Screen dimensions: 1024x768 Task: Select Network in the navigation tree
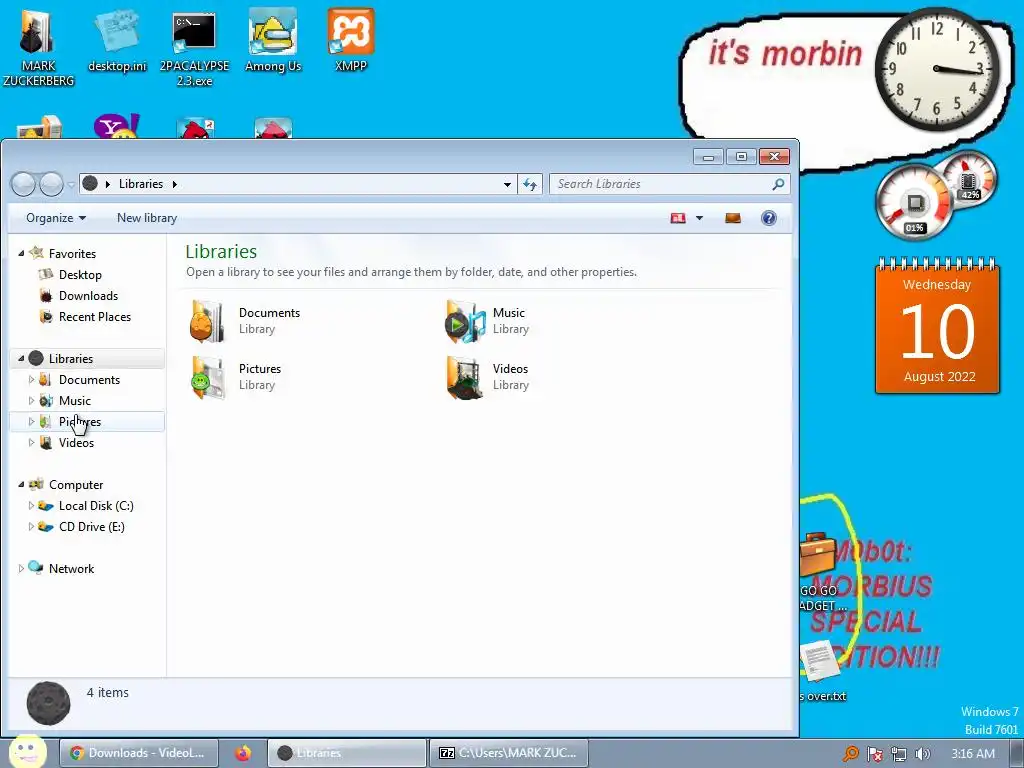tap(71, 569)
